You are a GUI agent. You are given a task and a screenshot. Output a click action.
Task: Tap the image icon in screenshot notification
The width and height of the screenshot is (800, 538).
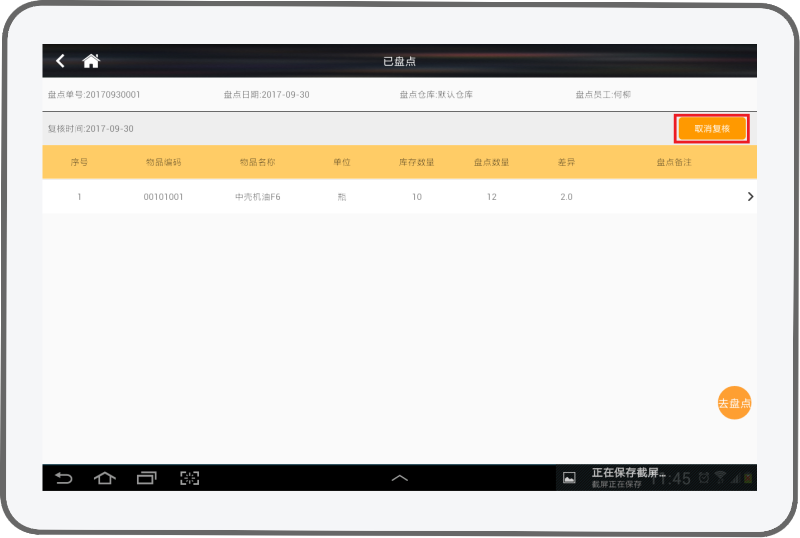pyautogui.click(x=569, y=478)
